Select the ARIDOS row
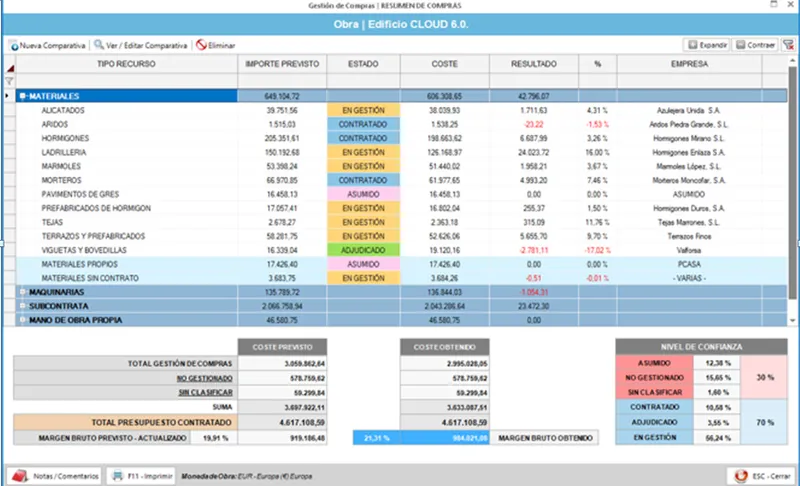The image size is (800, 486). (401, 124)
